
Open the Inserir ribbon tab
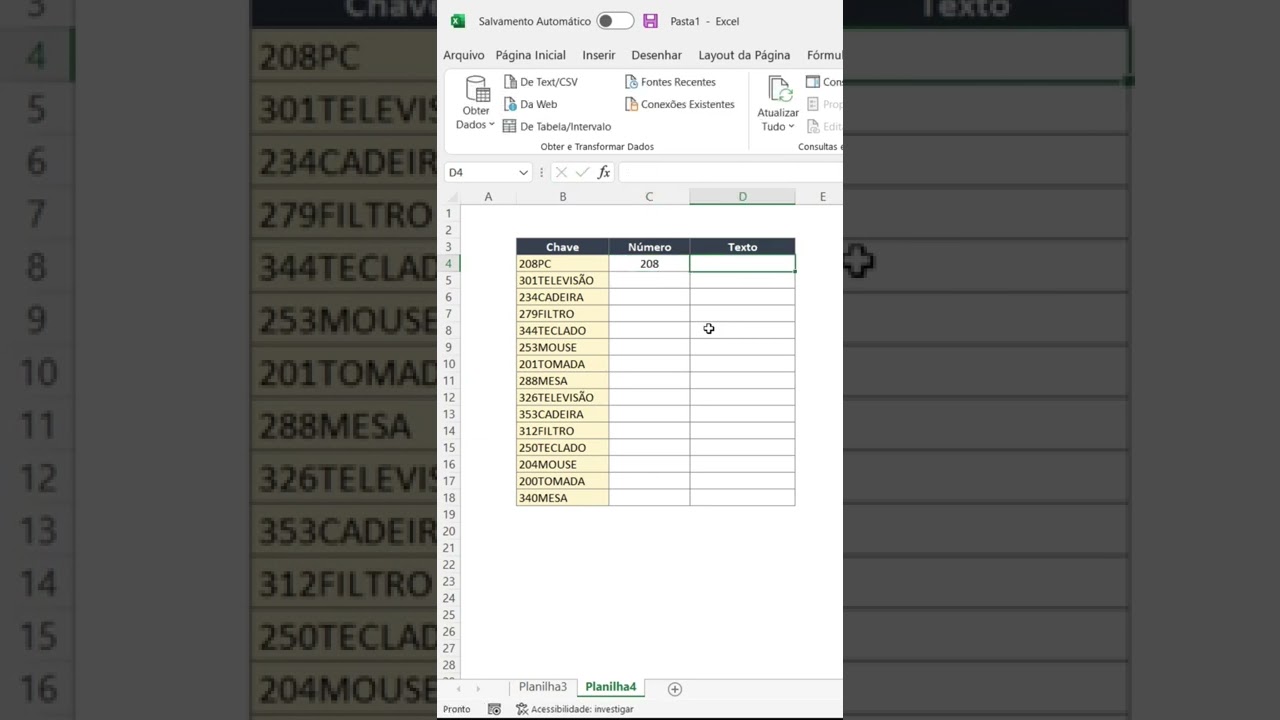coord(599,55)
